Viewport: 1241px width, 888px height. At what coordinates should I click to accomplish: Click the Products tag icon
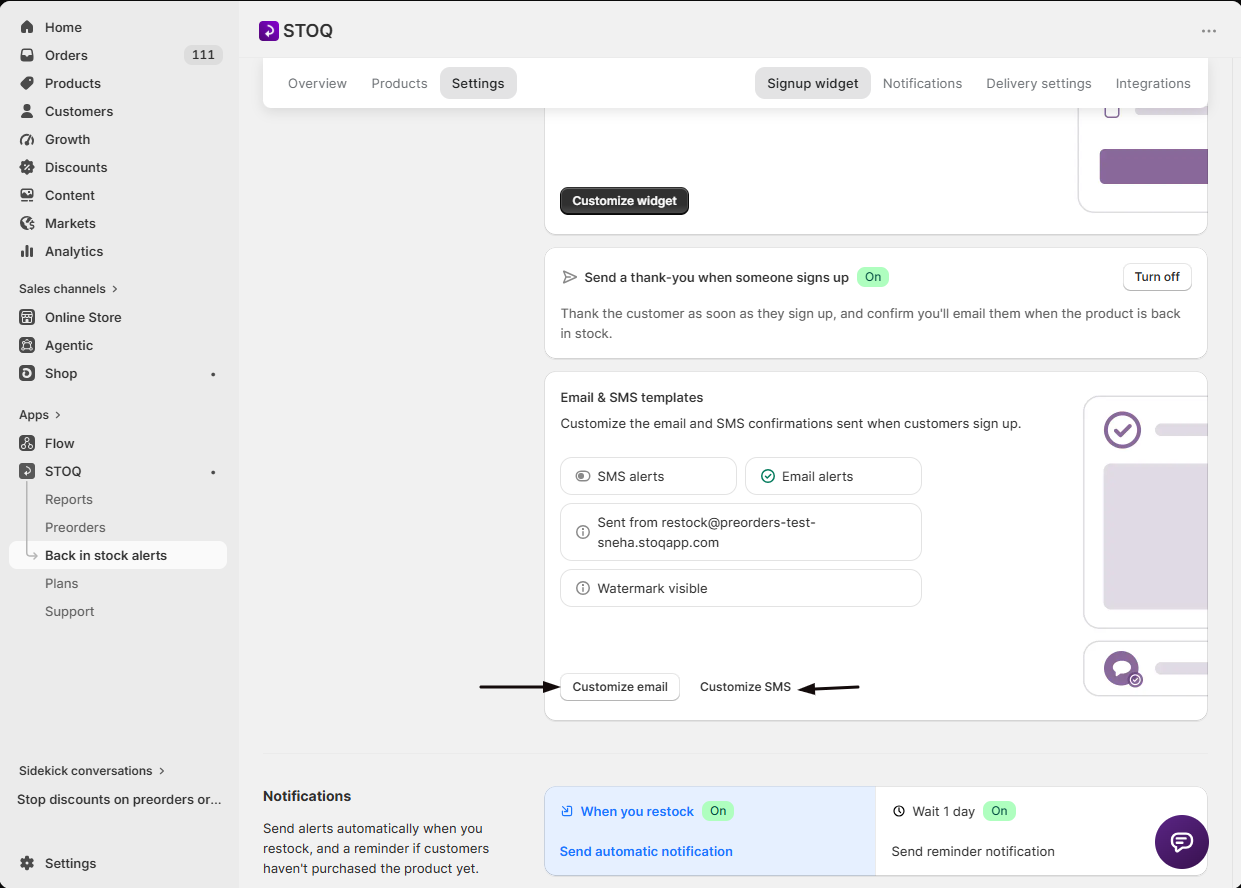coord(27,83)
